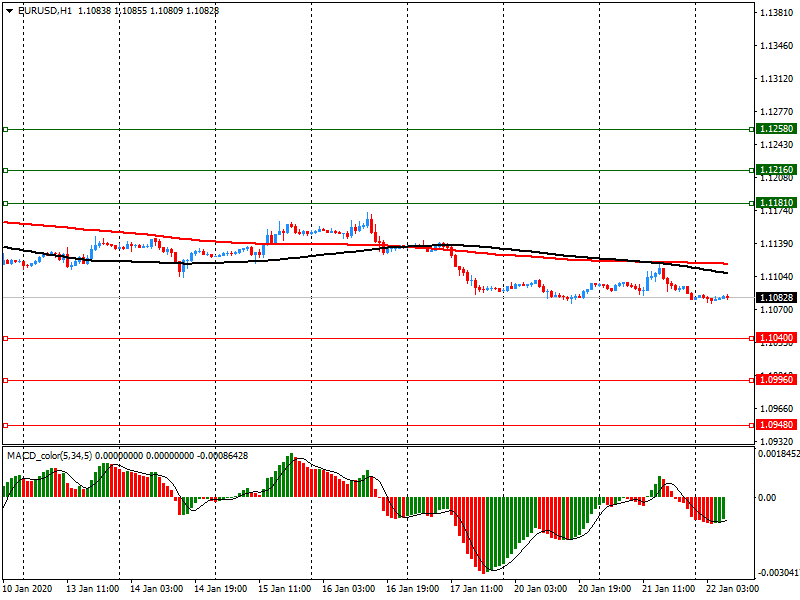
Task: Click the current price 1.10828 label
Action: click(x=776, y=298)
